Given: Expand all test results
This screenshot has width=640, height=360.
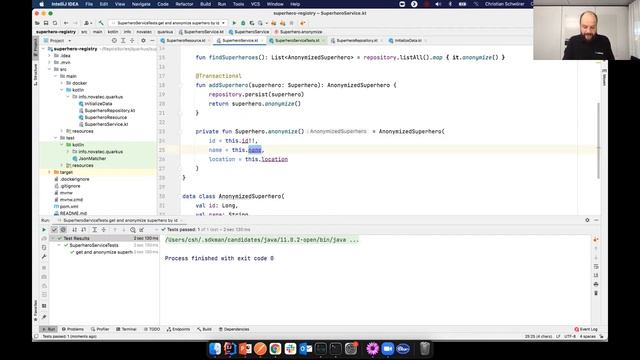Looking at the screenshot, I should pos(94,230).
